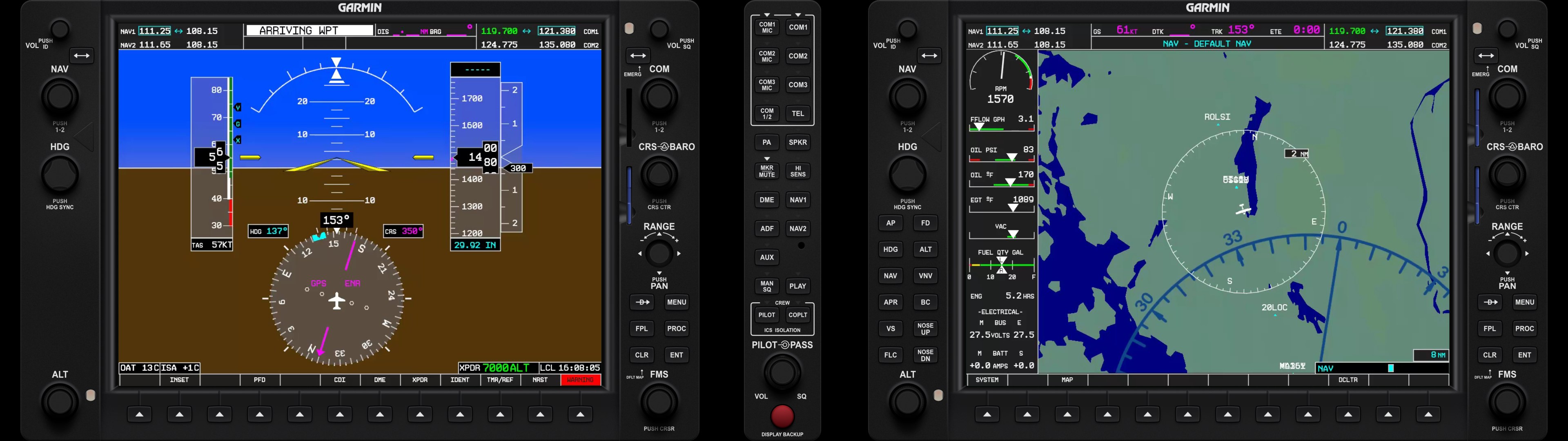Toggle PILOT ICS isolation button
The image size is (1568, 441).
click(x=767, y=315)
